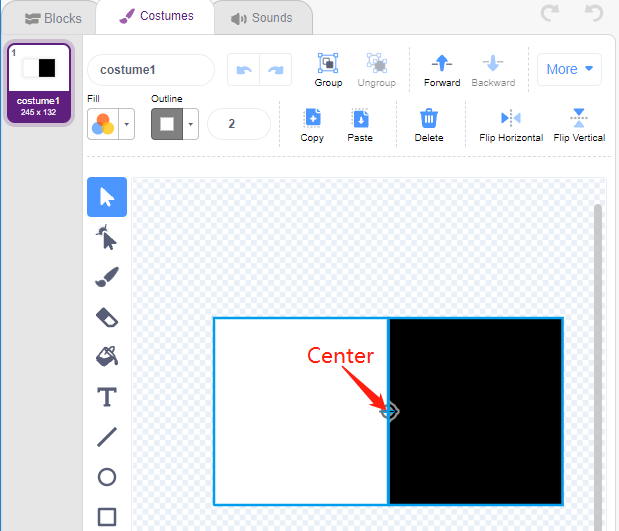The height and width of the screenshot is (531, 619).
Task: Pick the Fill bucket tool
Action: [107, 357]
